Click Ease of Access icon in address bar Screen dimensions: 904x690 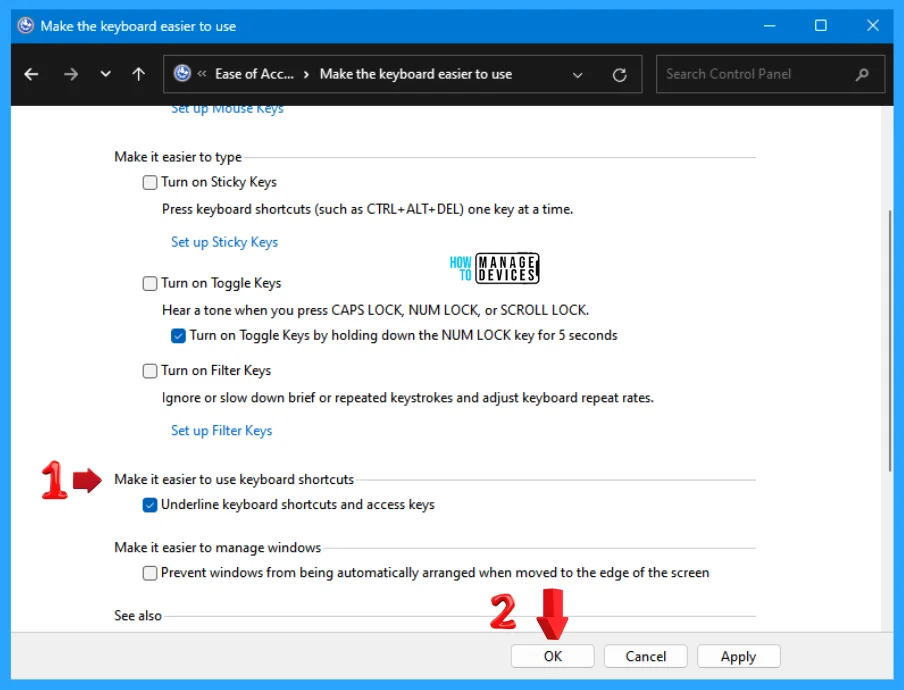[x=182, y=73]
